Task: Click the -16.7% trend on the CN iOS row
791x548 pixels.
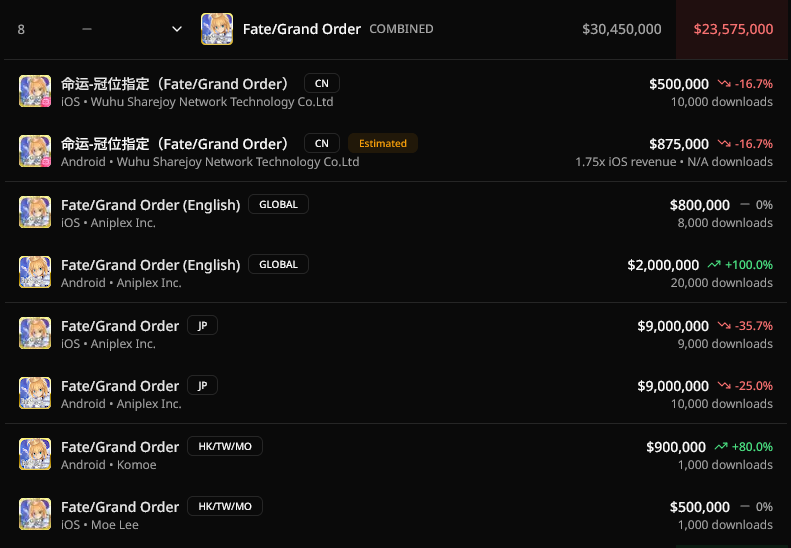Action: click(x=746, y=84)
